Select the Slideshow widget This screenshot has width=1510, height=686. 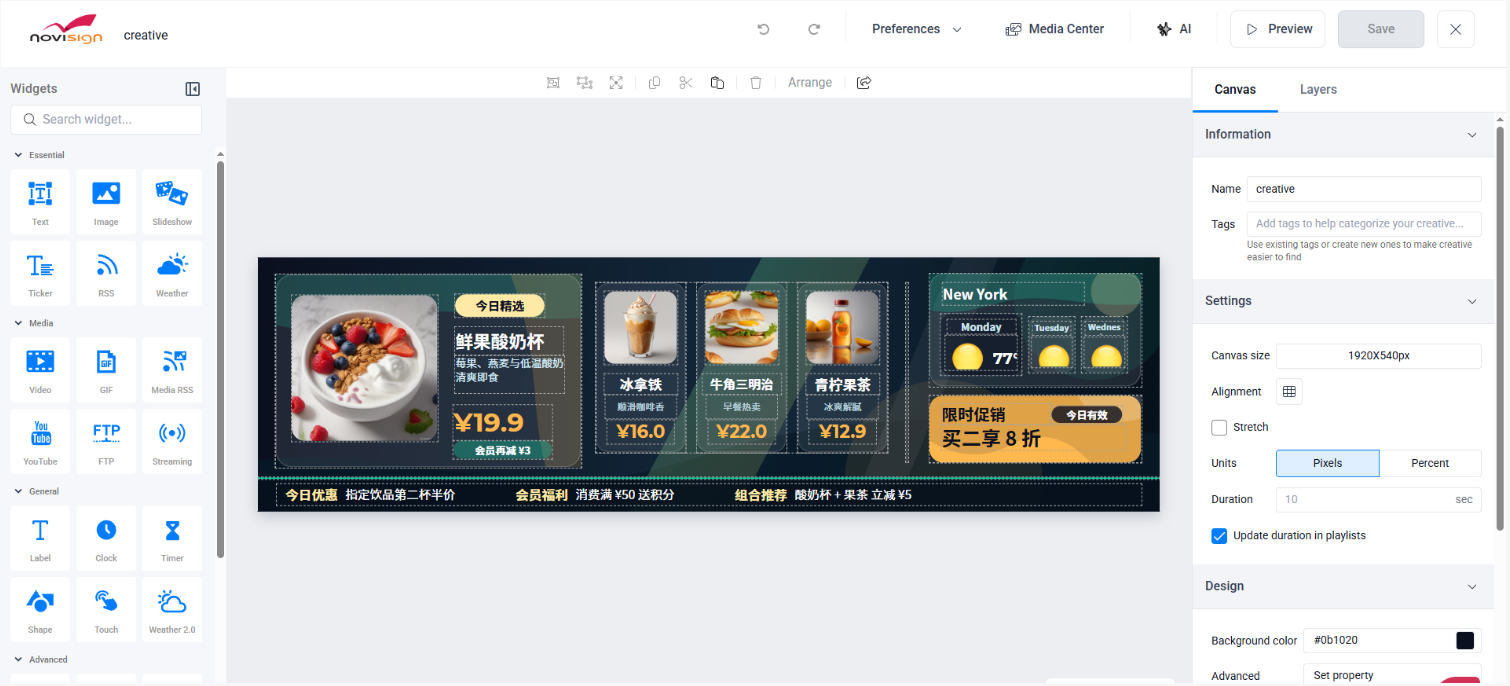click(x=172, y=202)
